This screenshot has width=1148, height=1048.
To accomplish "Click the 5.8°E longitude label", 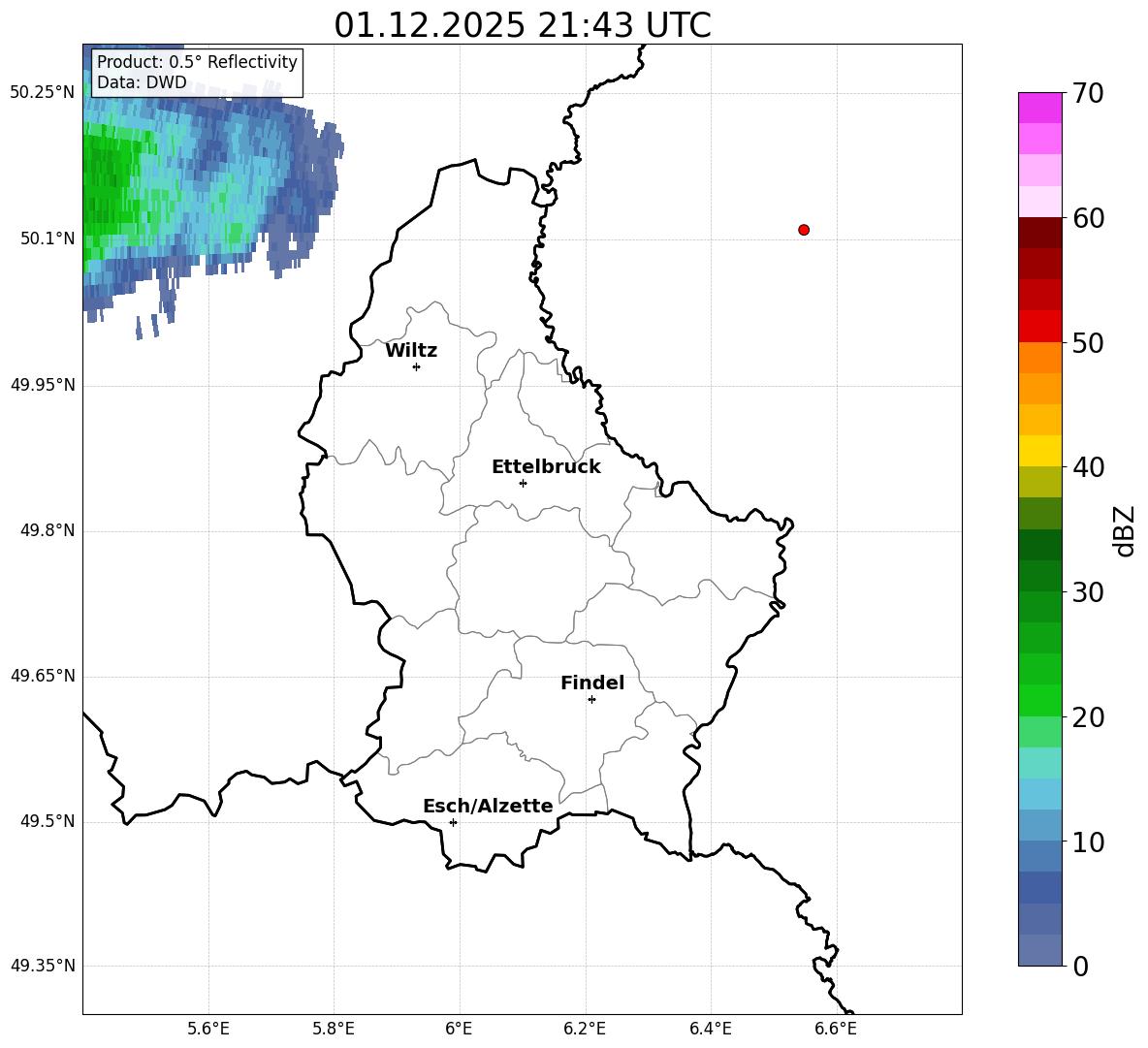I will tap(334, 1030).
